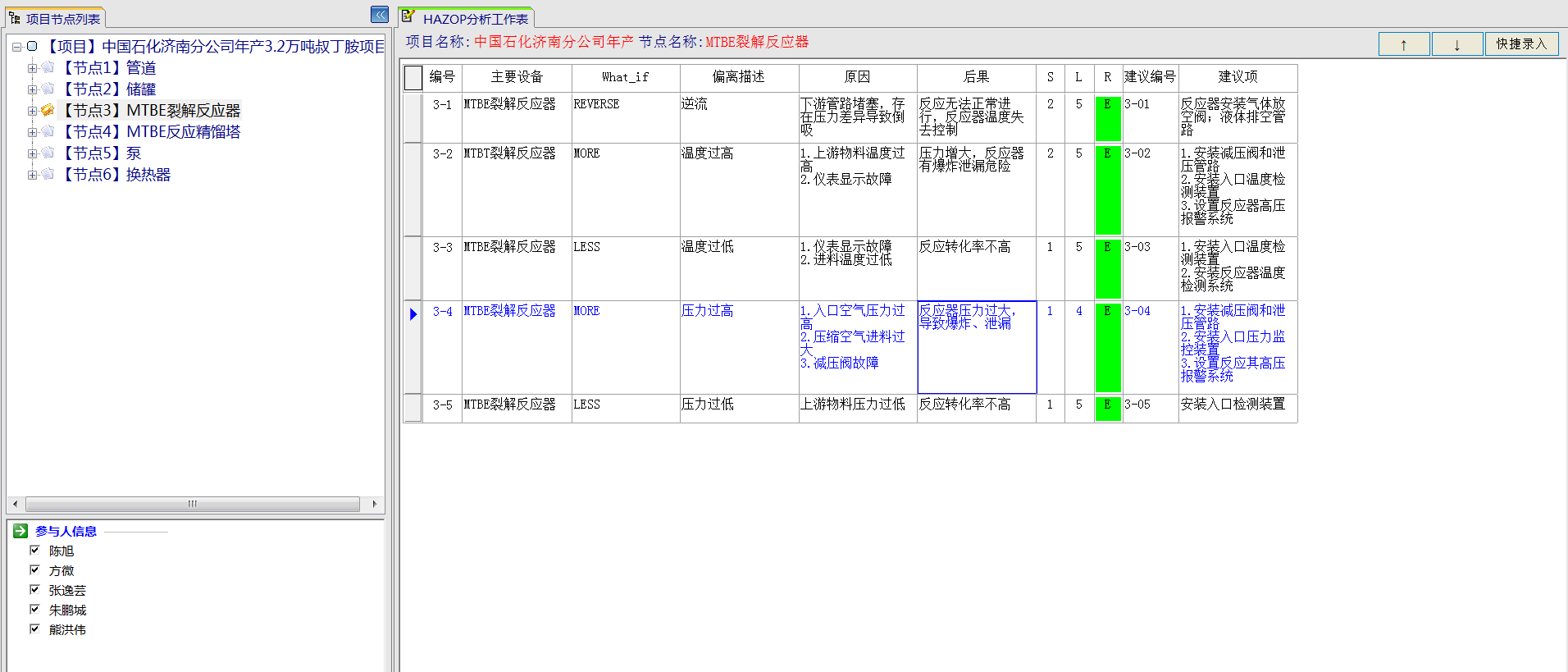This screenshot has height=672, width=1568.
Task: Click the tree scrollbar left arrow
Action: 15,504
